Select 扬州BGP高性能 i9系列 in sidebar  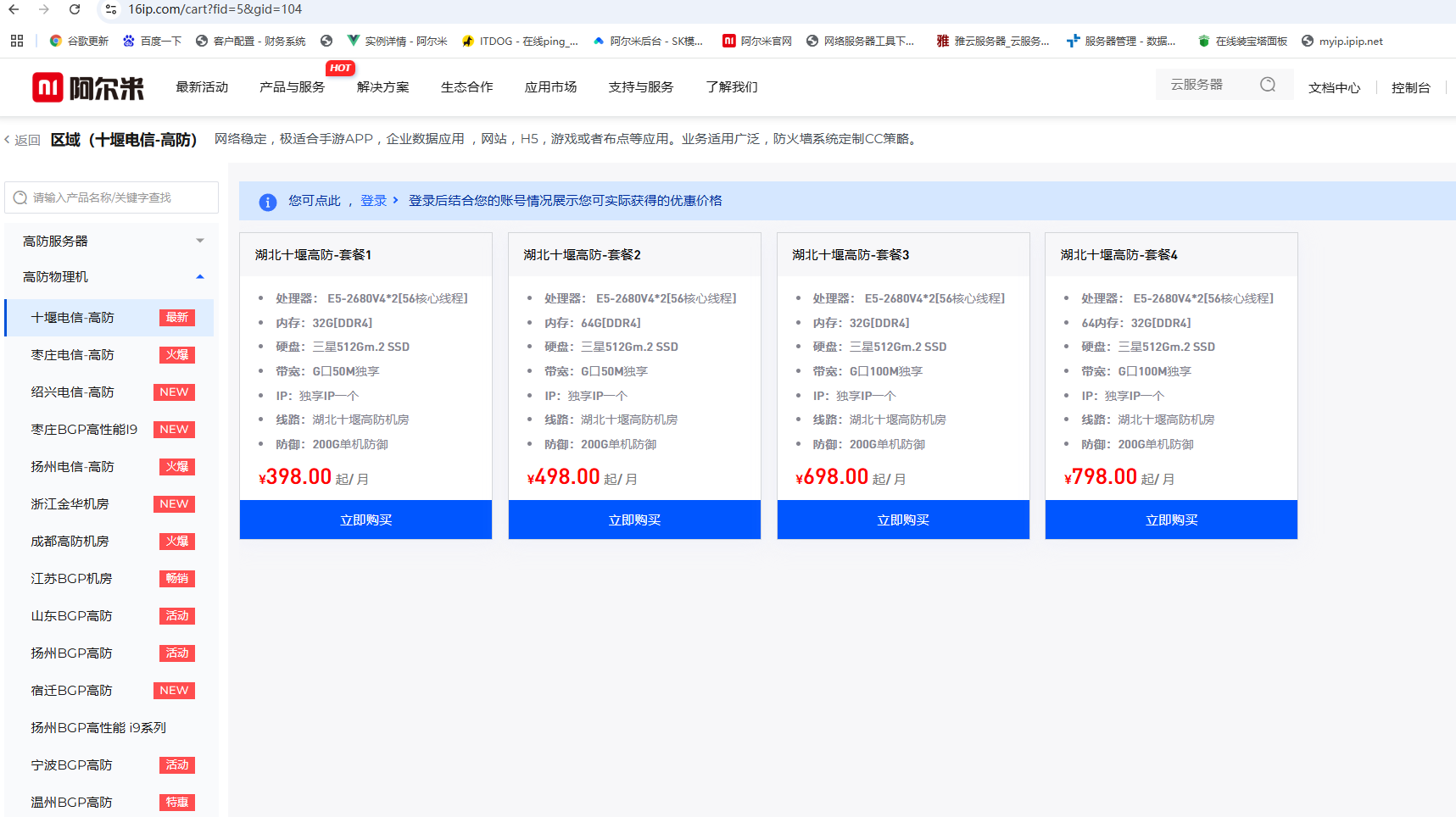(x=109, y=728)
